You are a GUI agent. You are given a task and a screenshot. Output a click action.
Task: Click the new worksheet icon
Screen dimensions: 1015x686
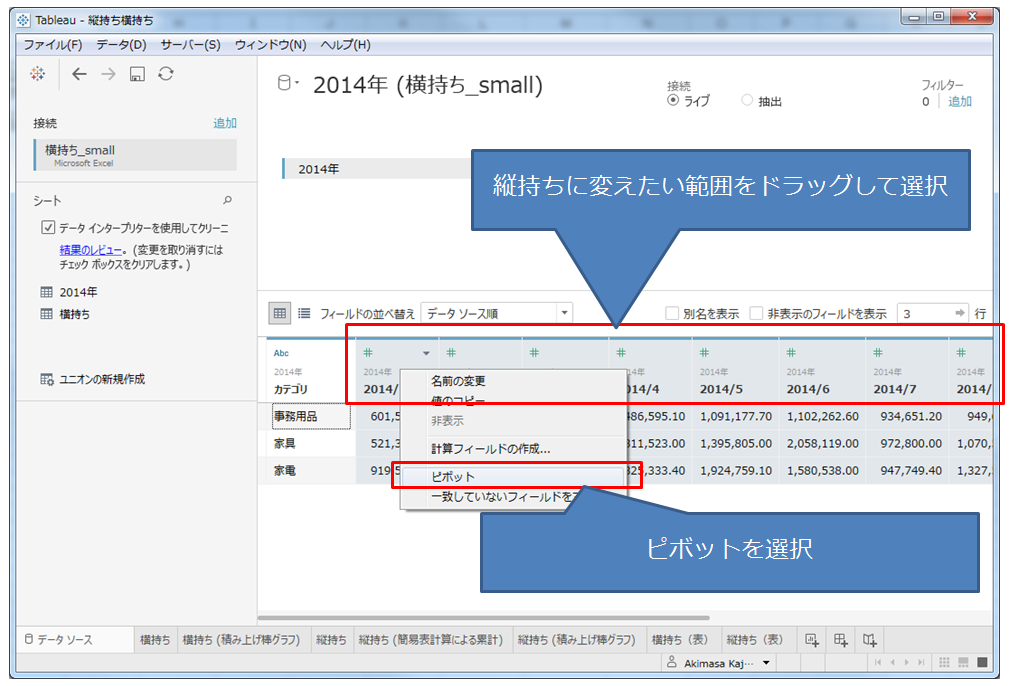pos(812,639)
